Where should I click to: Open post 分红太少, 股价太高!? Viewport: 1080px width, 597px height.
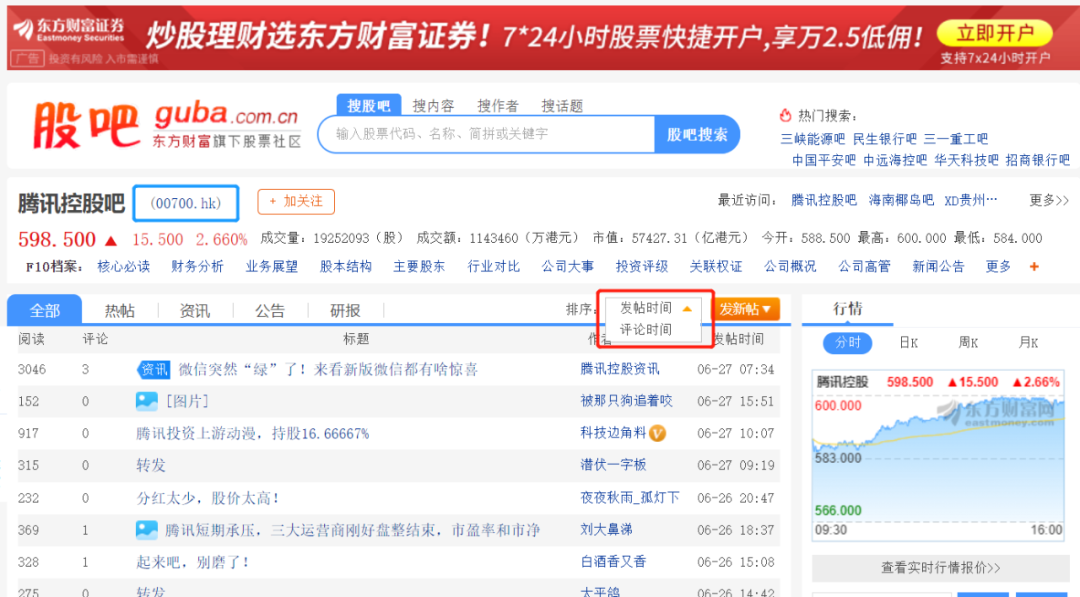207,498
